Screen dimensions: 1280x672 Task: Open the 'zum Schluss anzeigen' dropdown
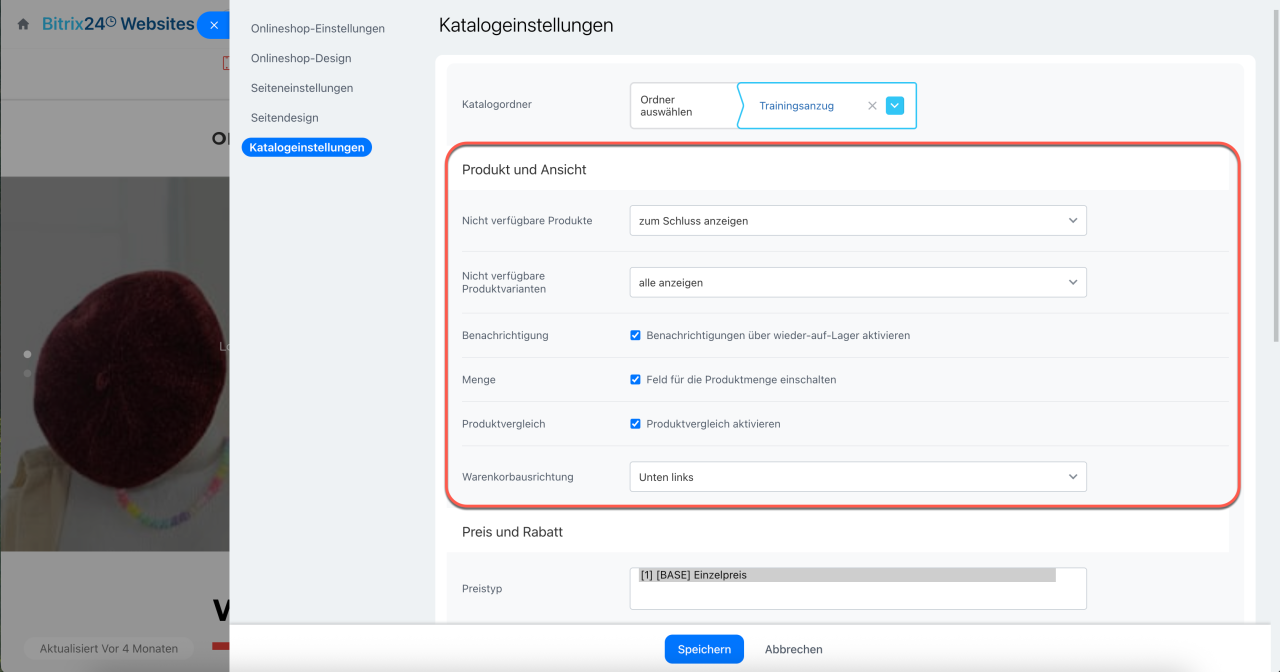[857, 221]
